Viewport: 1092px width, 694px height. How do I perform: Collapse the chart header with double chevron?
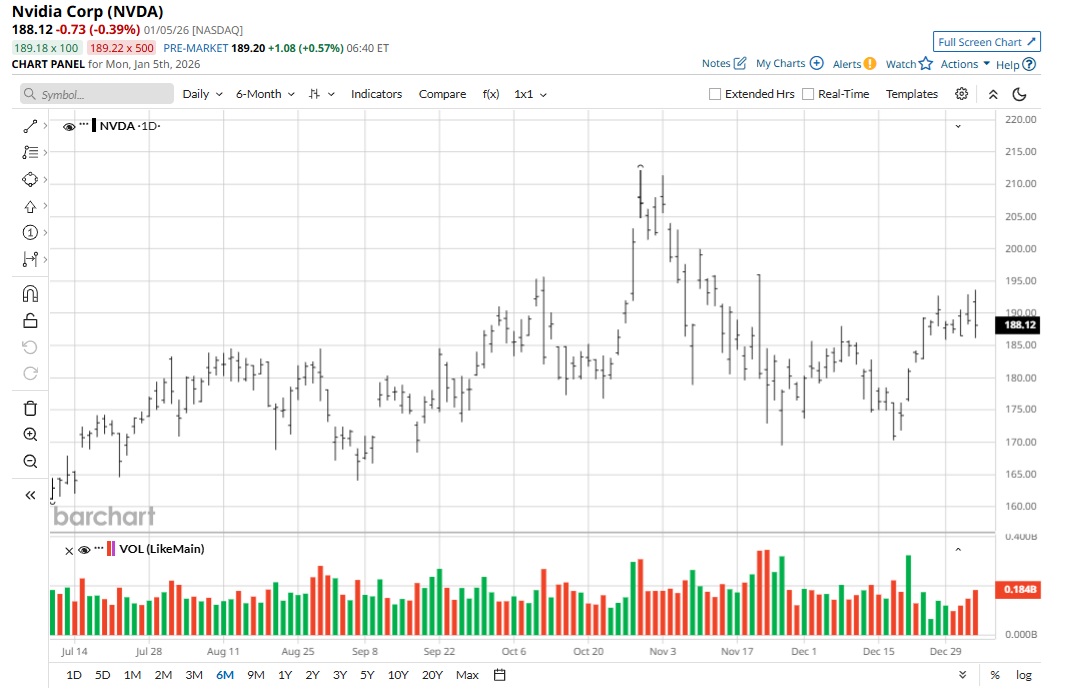[993, 94]
